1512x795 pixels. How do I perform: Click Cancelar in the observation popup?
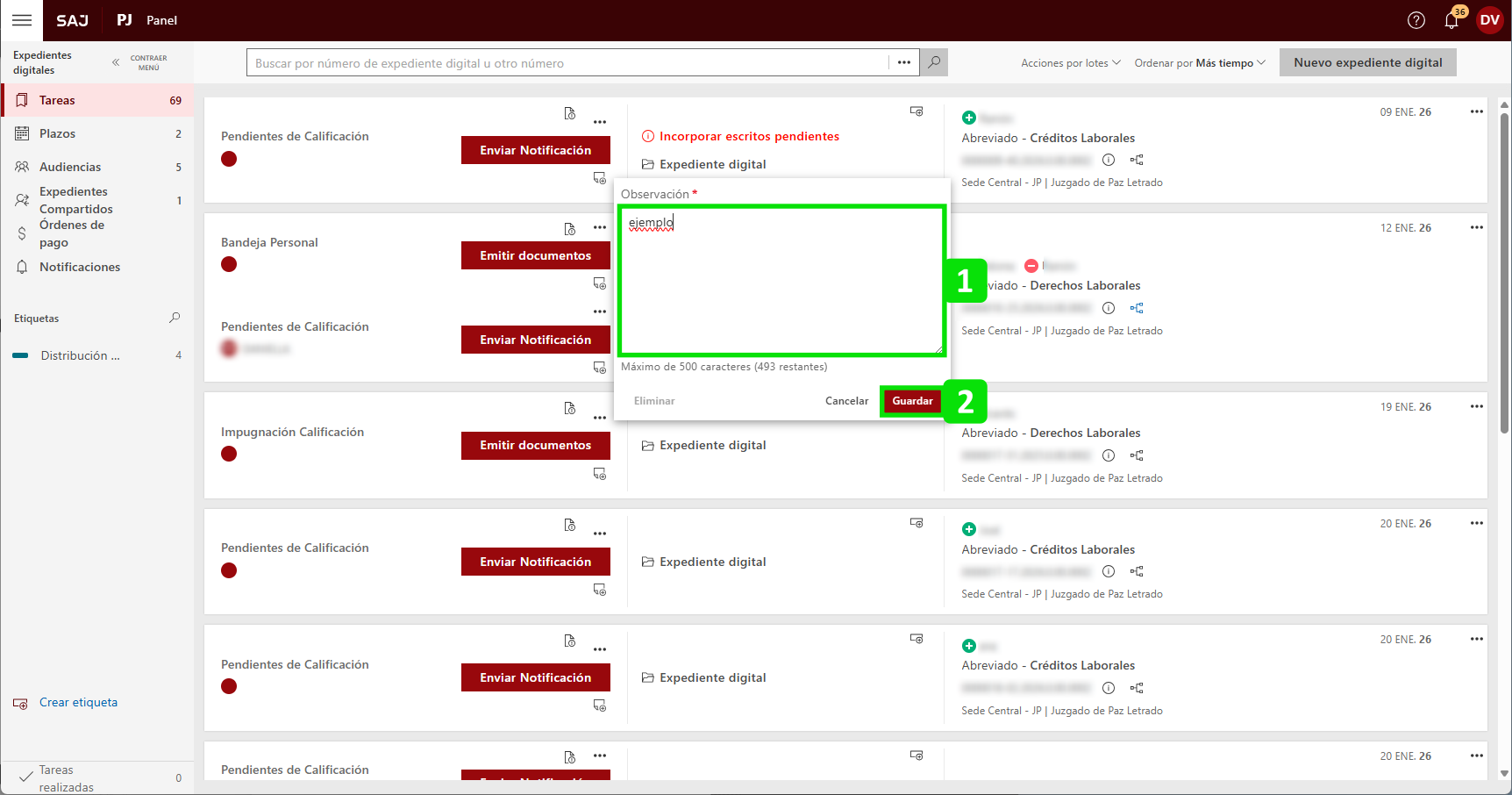pyautogui.click(x=846, y=401)
